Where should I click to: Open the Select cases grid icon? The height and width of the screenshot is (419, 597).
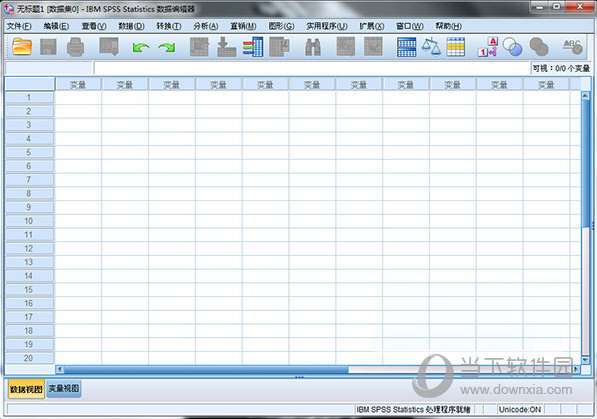[456, 47]
